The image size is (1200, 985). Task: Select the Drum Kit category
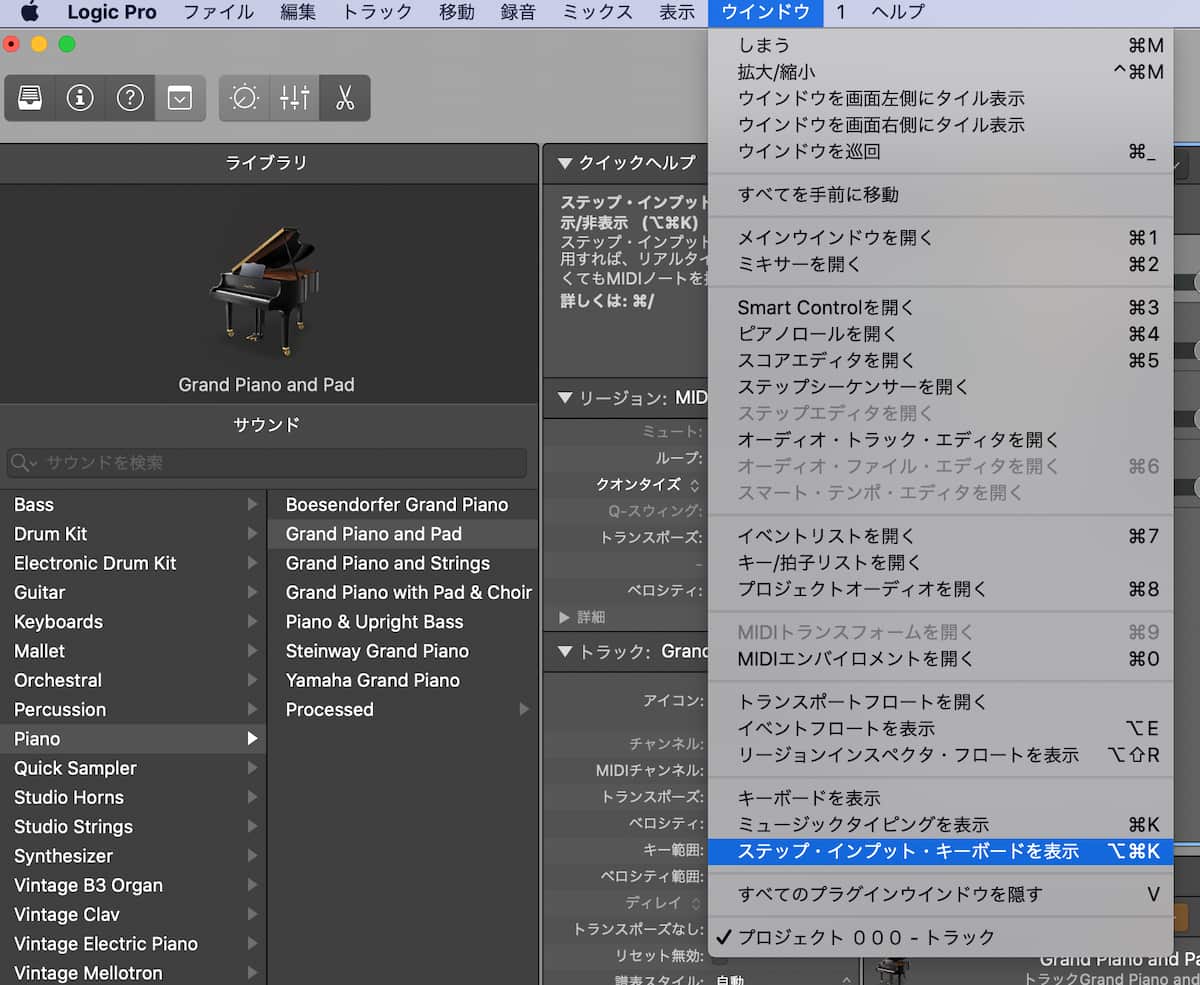[x=133, y=534]
